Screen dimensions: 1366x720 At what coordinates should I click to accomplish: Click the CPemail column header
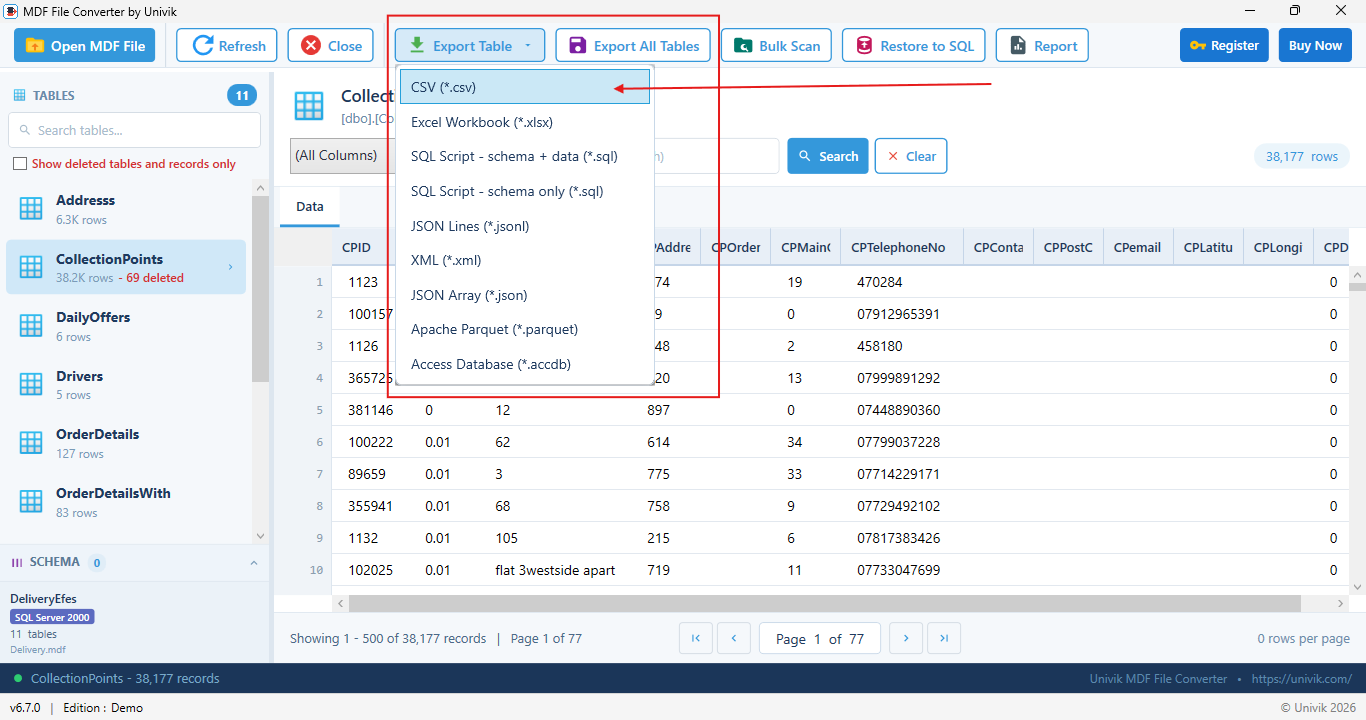tap(1137, 247)
